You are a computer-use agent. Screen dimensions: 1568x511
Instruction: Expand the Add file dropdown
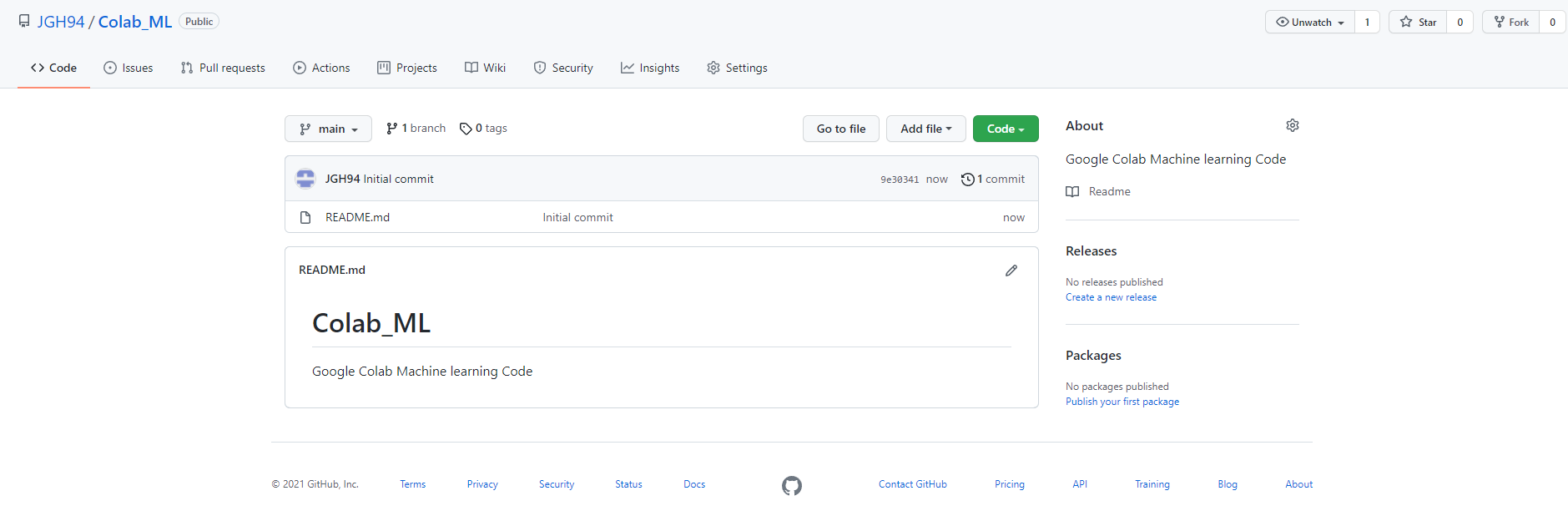pos(926,129)
